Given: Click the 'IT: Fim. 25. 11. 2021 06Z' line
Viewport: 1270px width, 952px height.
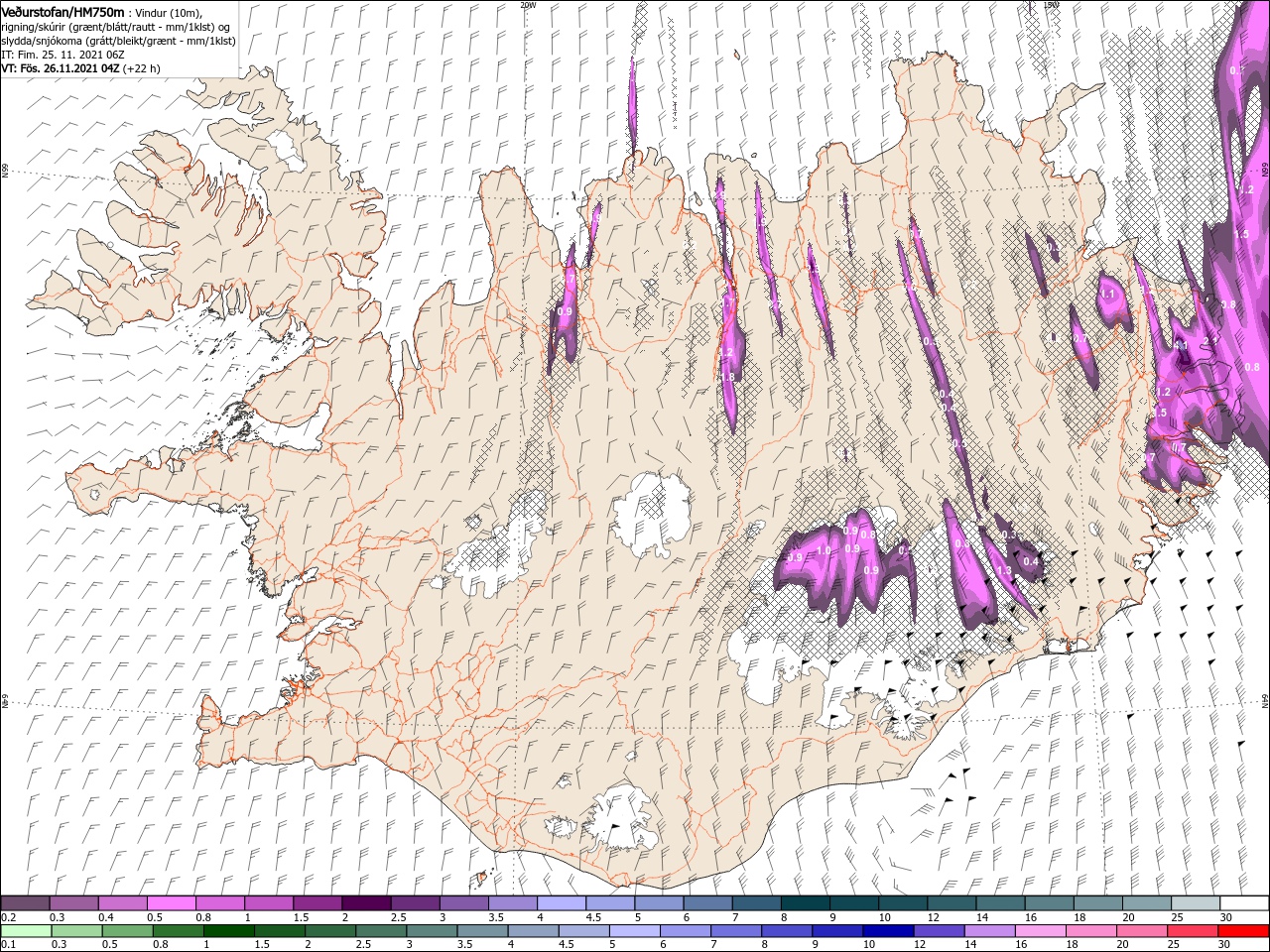Looking at the screenshot, I should [62, 55].
